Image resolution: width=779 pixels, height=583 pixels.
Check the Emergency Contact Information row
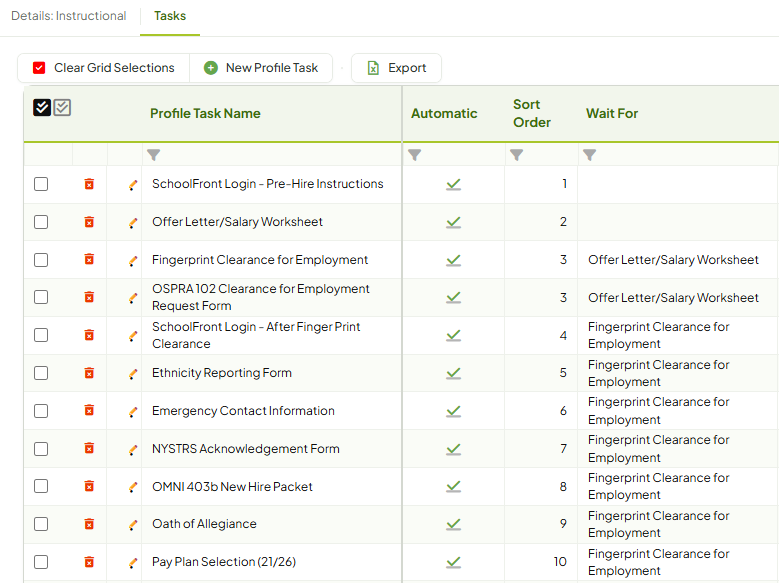click(41, 411)
